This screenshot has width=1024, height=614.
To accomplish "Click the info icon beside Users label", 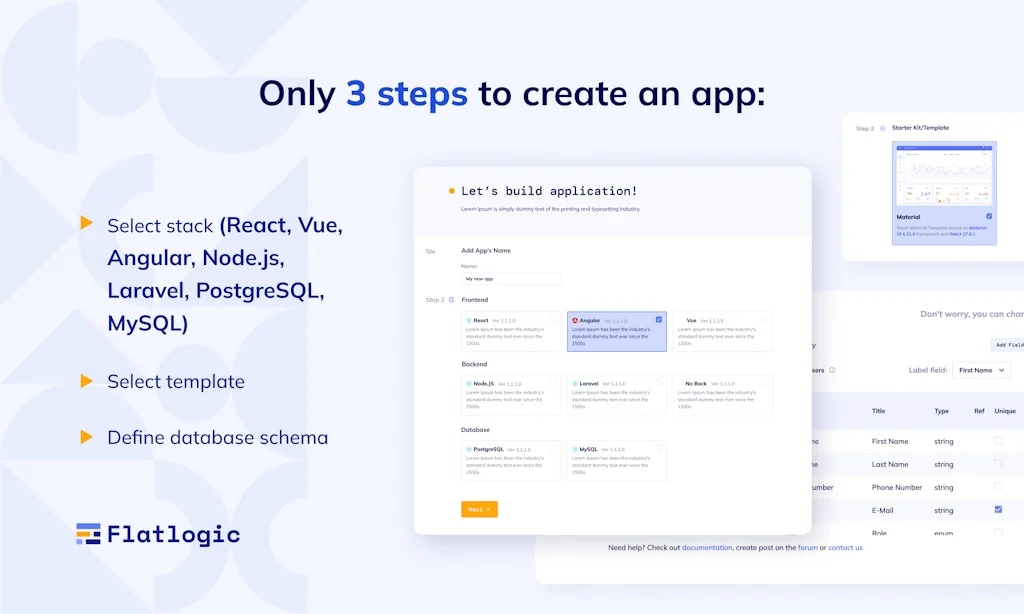I will click(x=832, y=370).
